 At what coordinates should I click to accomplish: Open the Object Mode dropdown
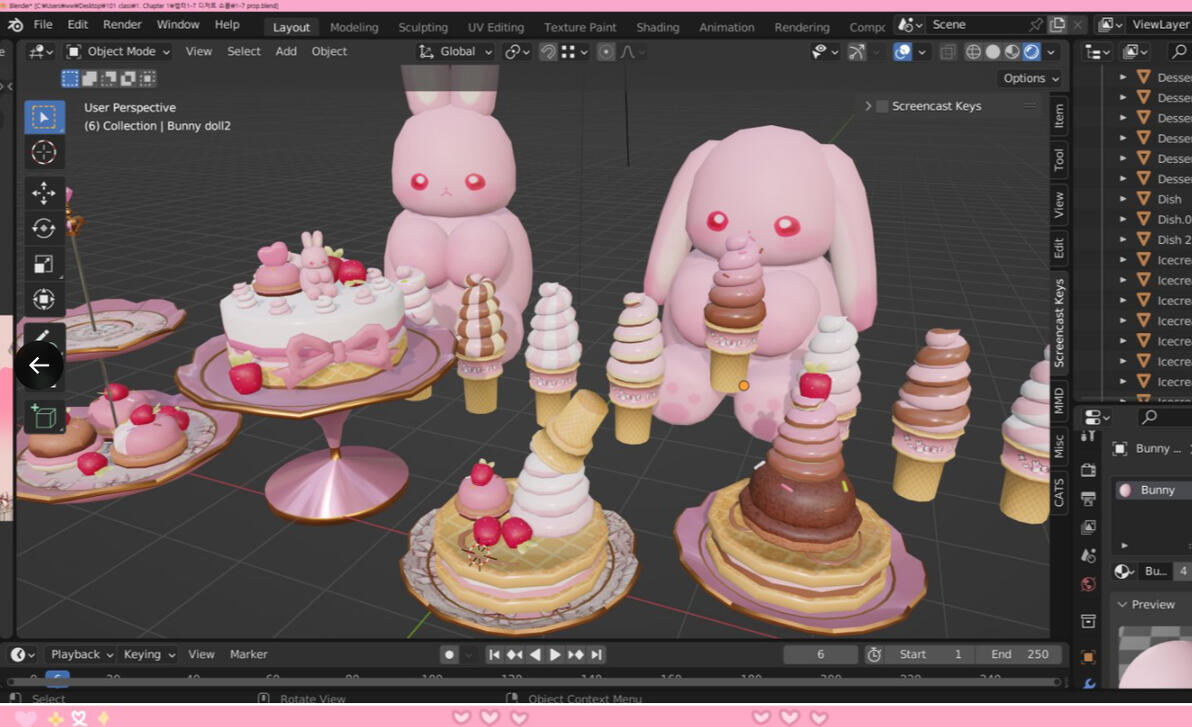pos(119,51)
